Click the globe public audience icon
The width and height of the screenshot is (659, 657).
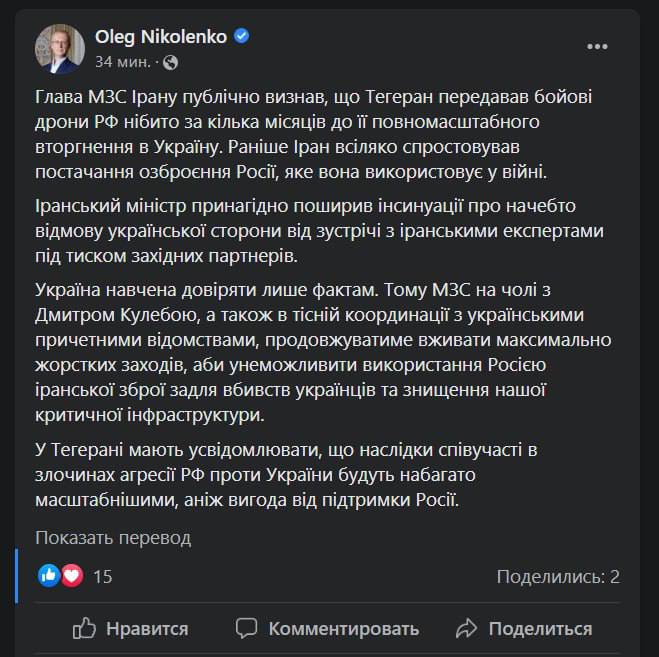click(170, 62)
